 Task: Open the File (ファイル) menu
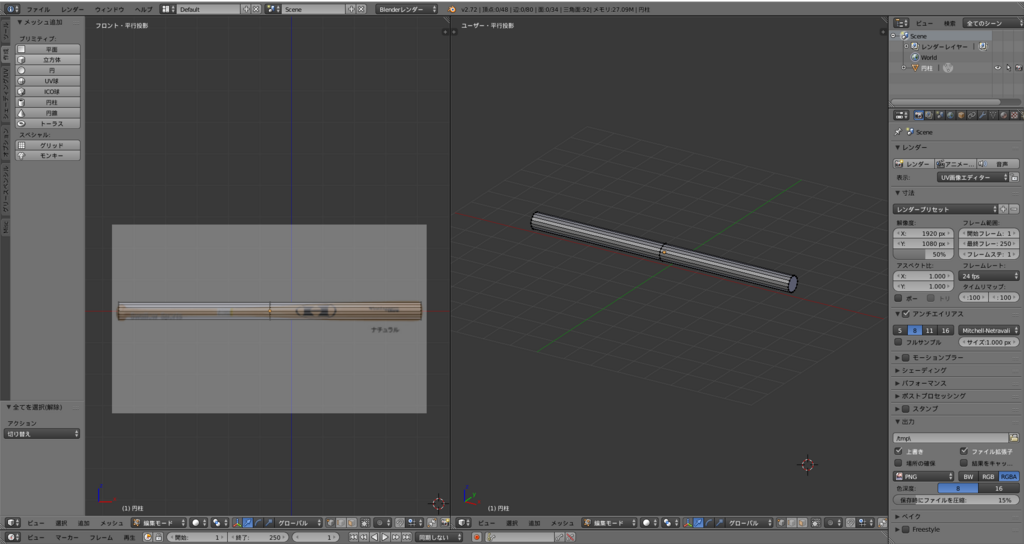[38, 9]
